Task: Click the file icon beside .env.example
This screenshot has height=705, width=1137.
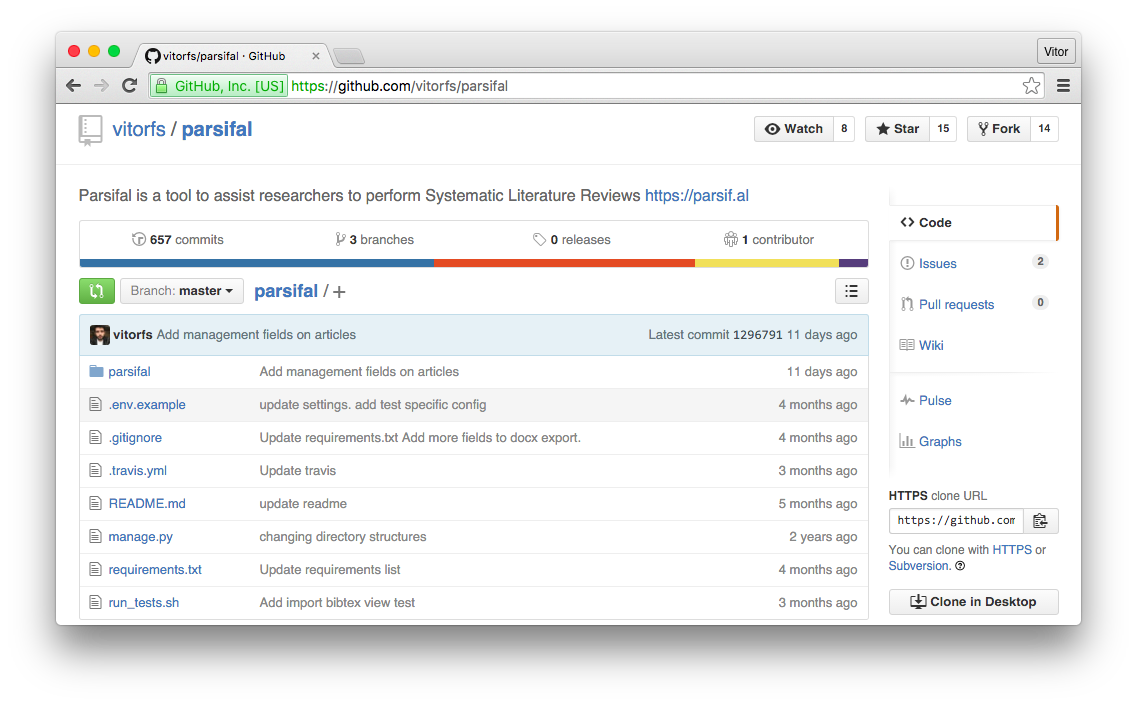Action: (95, 404)
